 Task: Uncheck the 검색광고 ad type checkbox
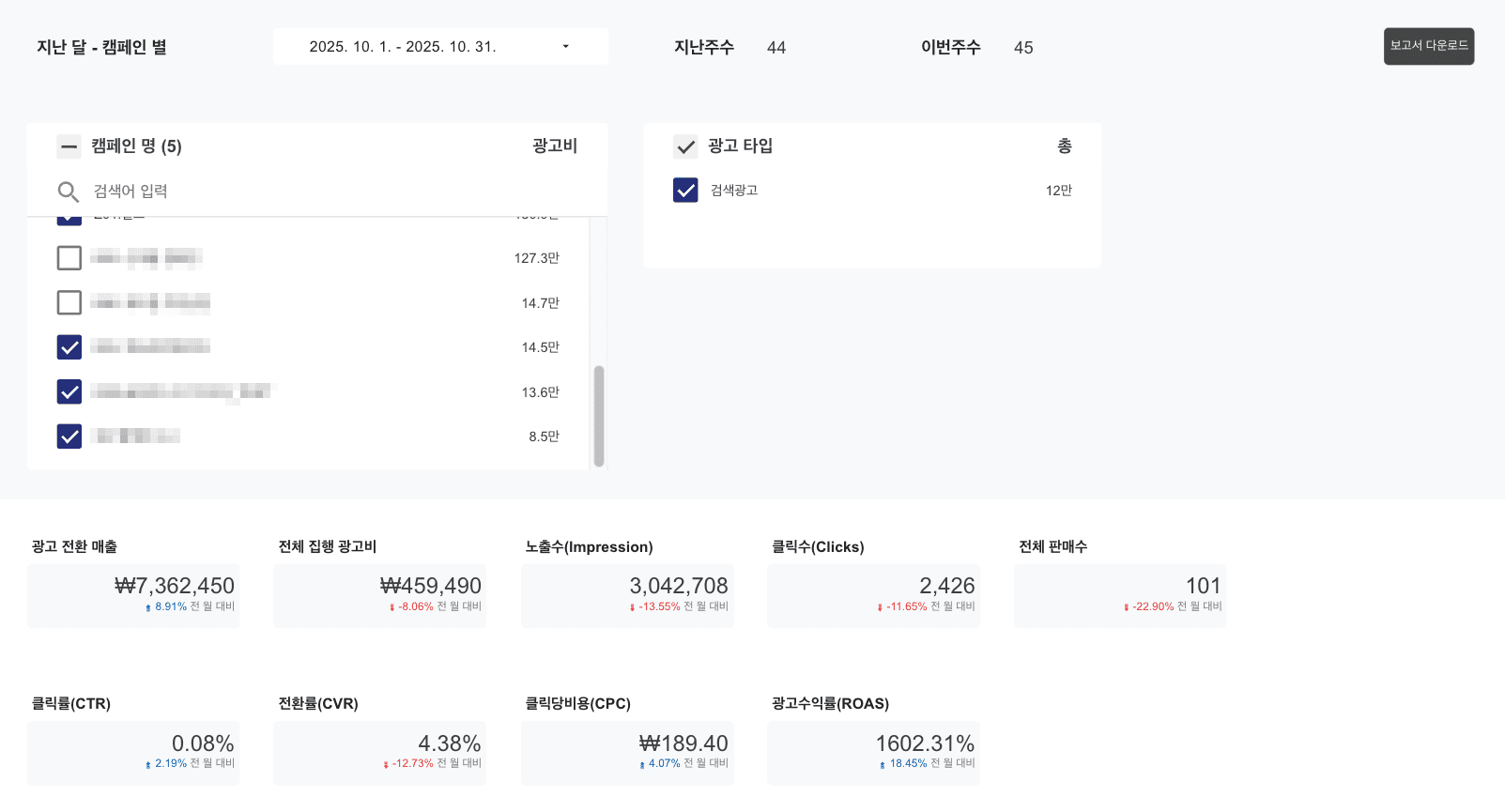point(686,191)
